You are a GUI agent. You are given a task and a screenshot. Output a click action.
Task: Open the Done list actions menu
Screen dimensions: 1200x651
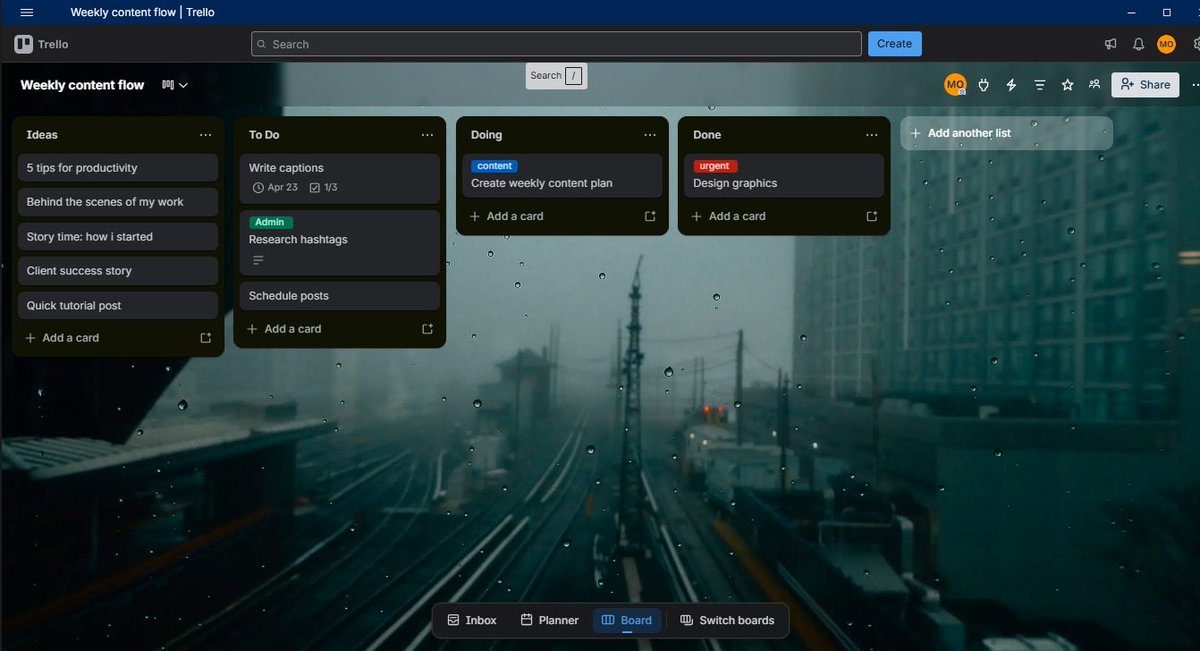(x=871, y=135)
